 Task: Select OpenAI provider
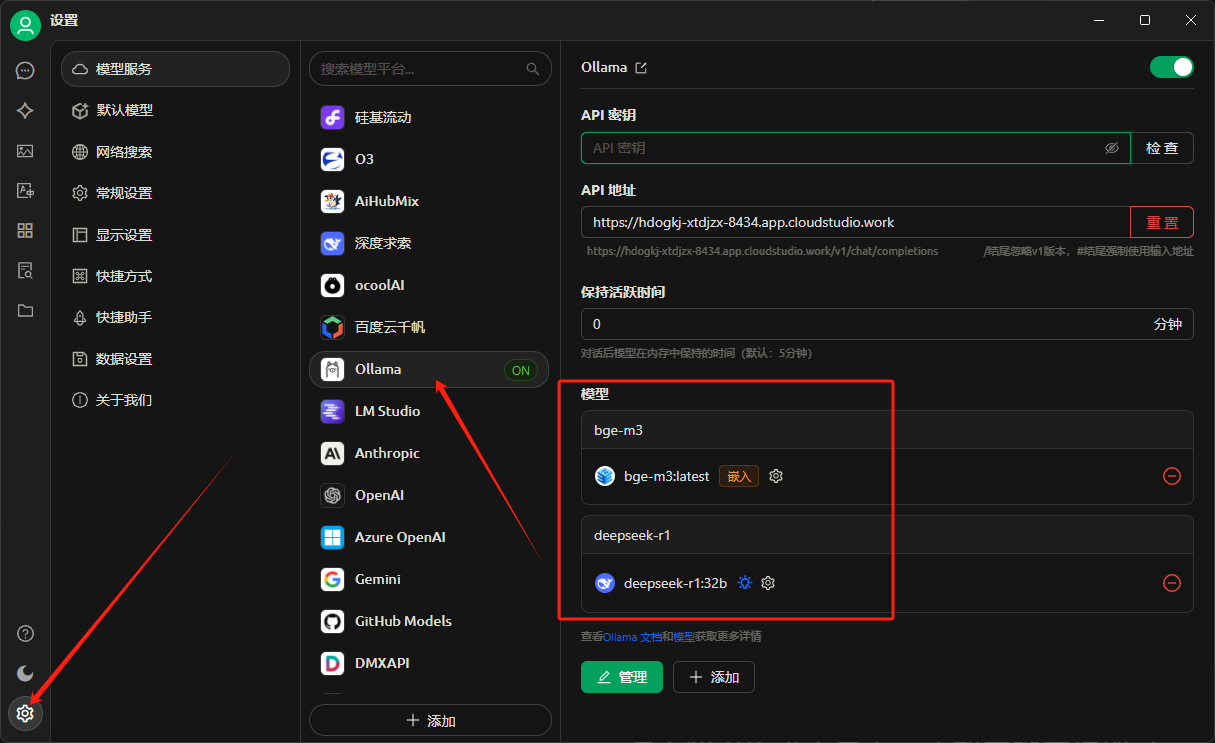point(430,495)
